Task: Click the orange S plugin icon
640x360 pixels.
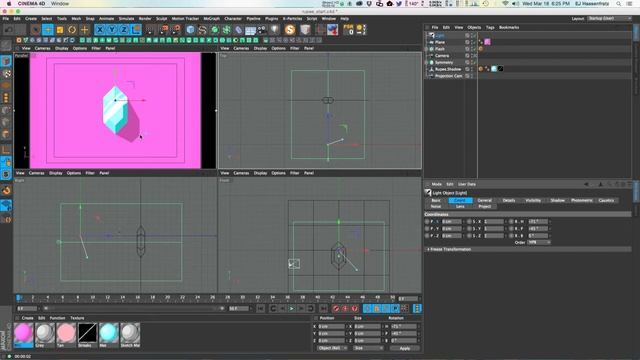Action: (x=290, y=30)
